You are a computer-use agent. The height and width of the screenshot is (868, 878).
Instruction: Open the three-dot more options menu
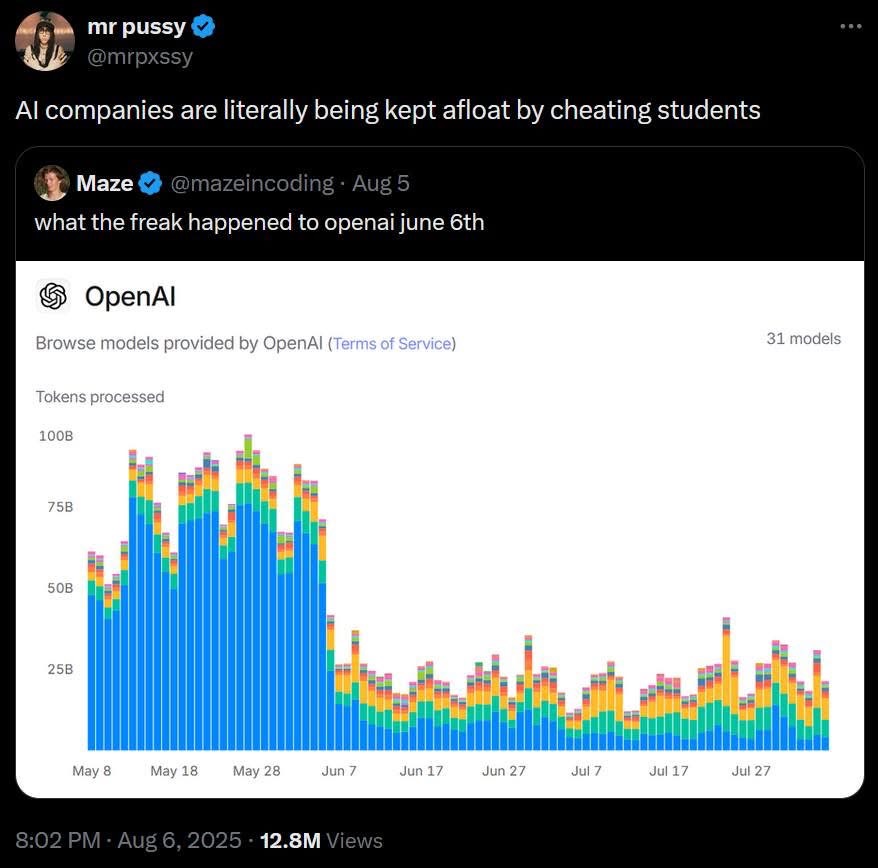pos(851,26)
